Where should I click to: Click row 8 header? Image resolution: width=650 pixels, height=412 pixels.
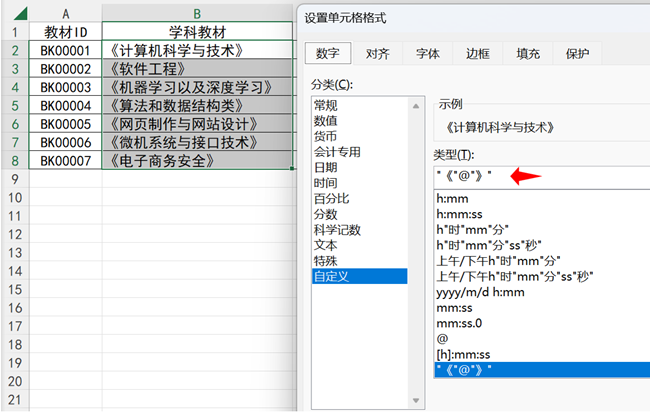pos(14,160)
